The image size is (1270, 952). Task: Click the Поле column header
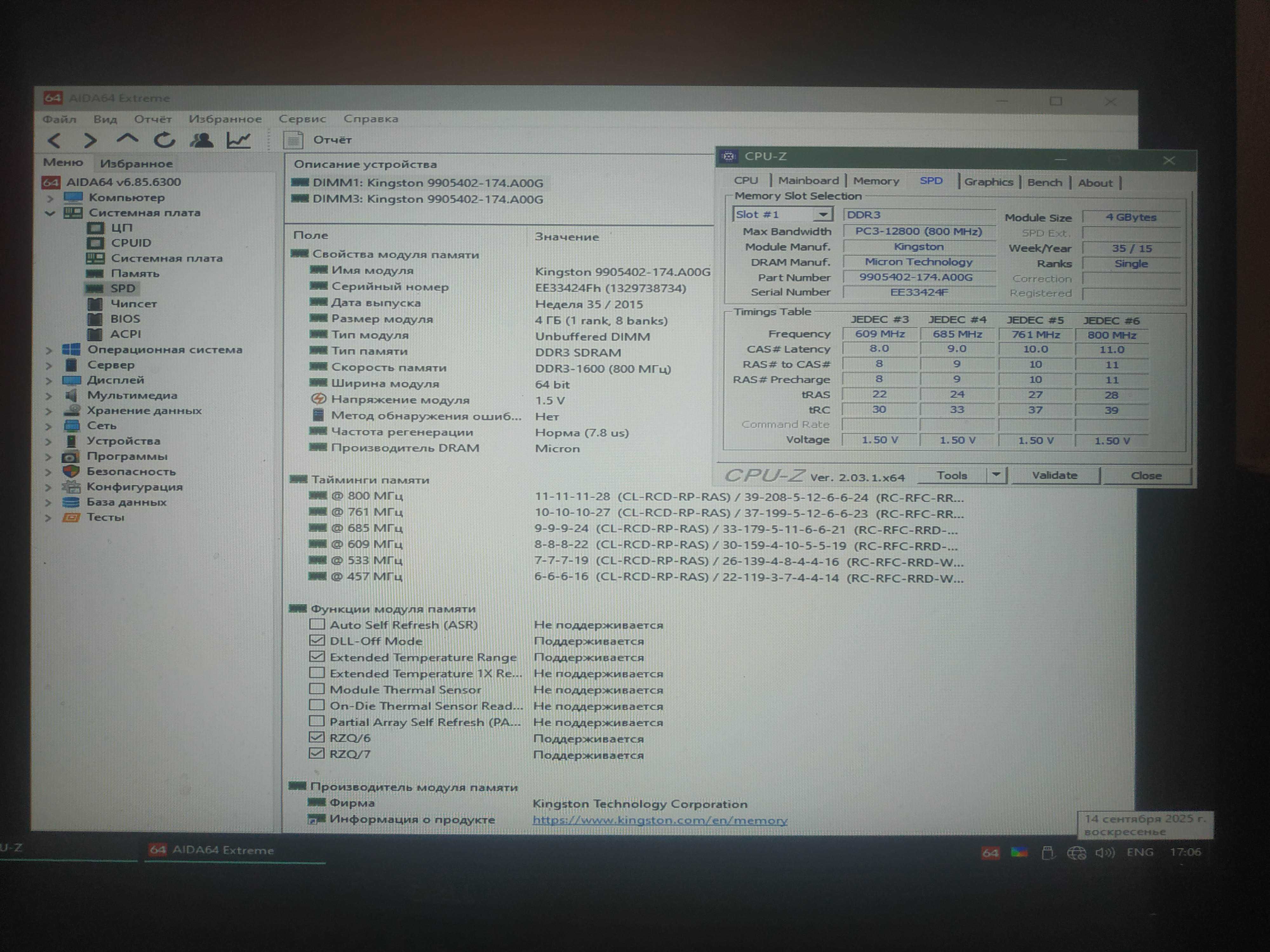click(x=311, y=235)
